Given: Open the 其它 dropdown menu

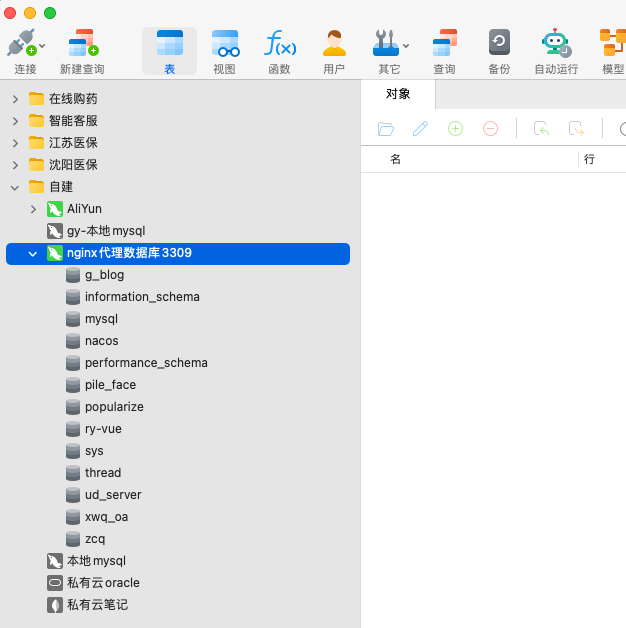Looking at the screenshot, I should coord(389,44).
